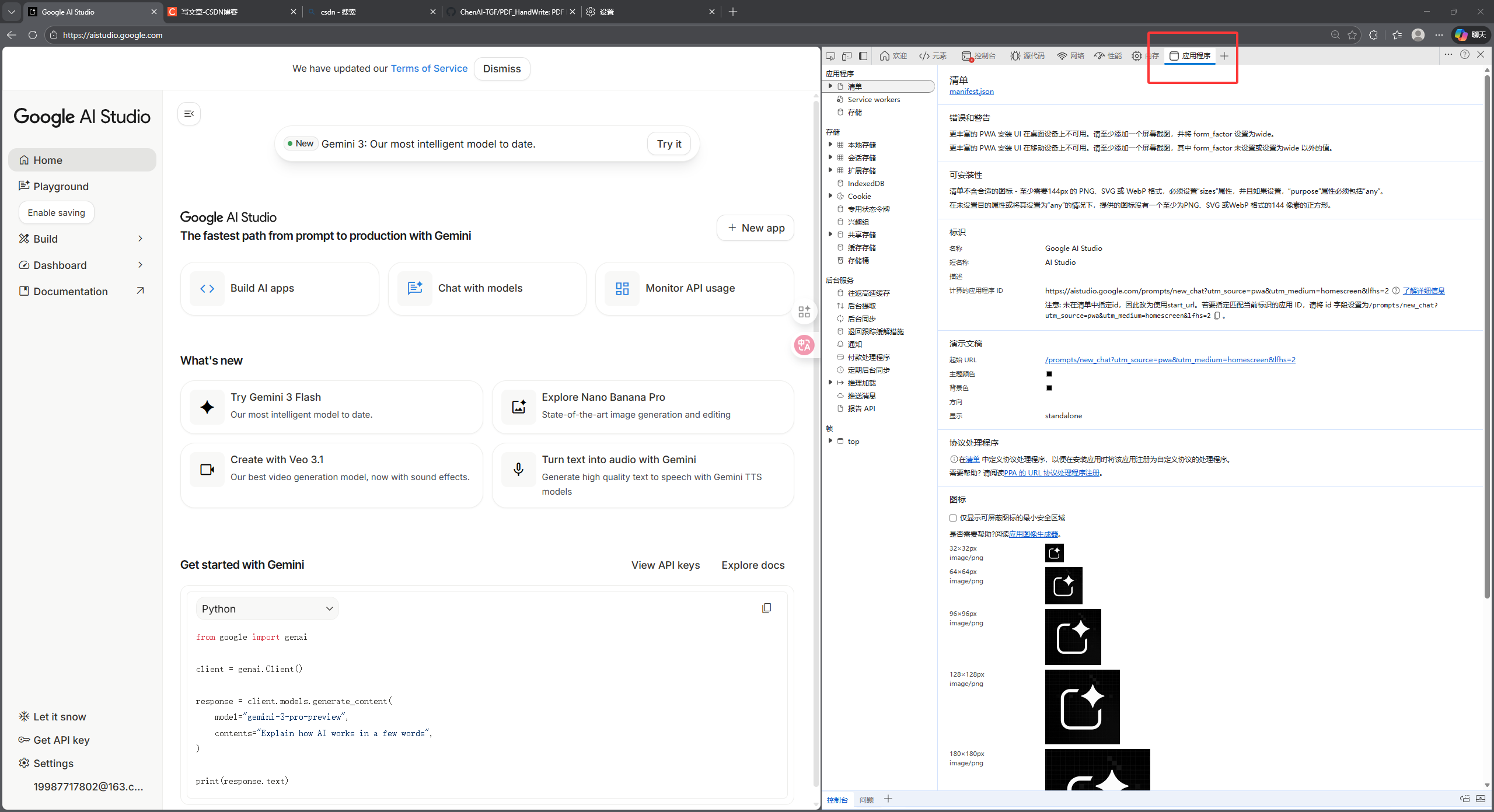Switch to the 网络 DevTools tab
The height and width of the screenshot is (812, 1494).
click(x=1070, y=56)
